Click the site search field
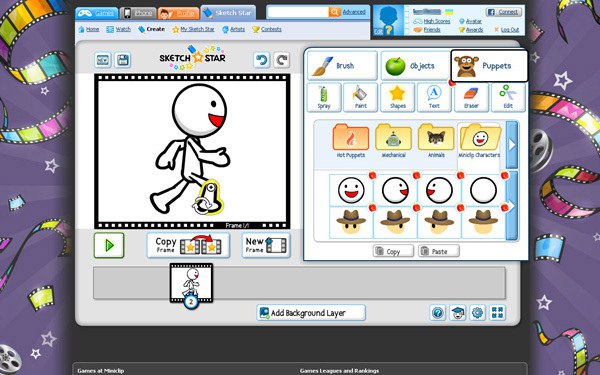The height and width of the screenshot is (375, 600). coord(298,12)
